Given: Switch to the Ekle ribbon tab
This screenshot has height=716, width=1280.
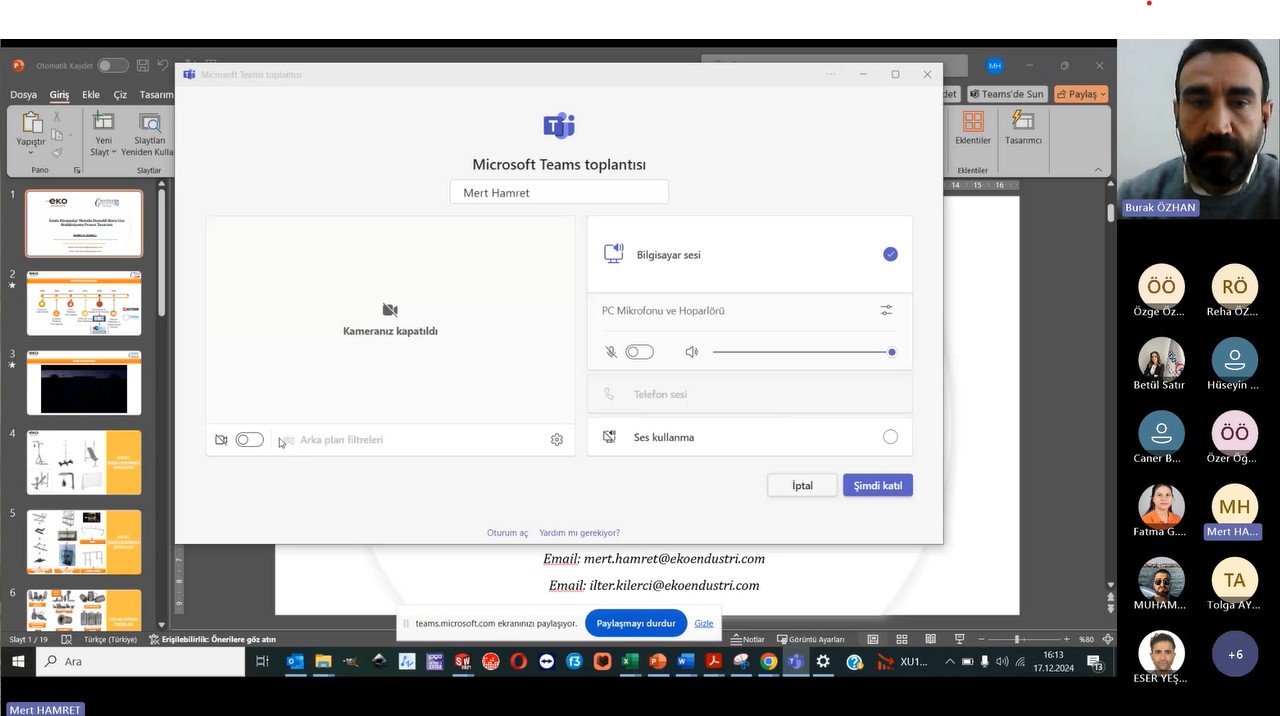Looking at the screenshot, I should (x=91, y=95).
